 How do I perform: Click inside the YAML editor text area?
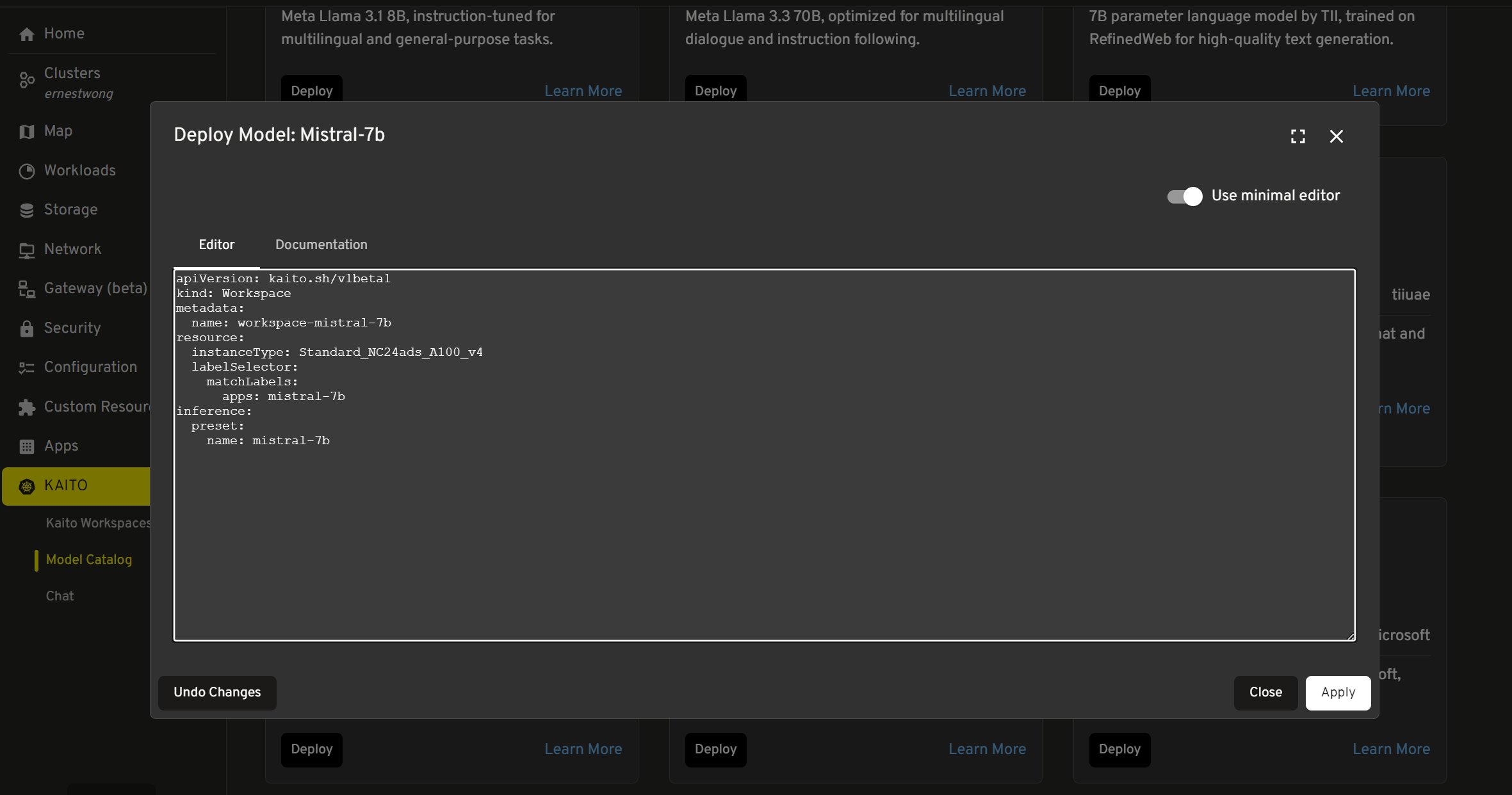(x=765, y=454)
